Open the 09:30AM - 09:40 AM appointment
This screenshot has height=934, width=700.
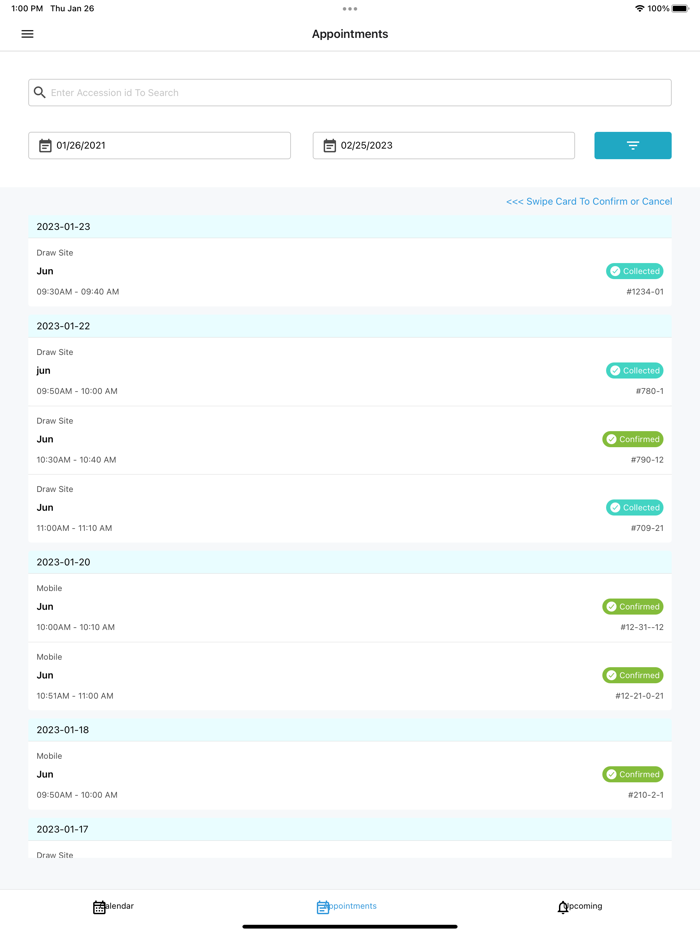350,272
